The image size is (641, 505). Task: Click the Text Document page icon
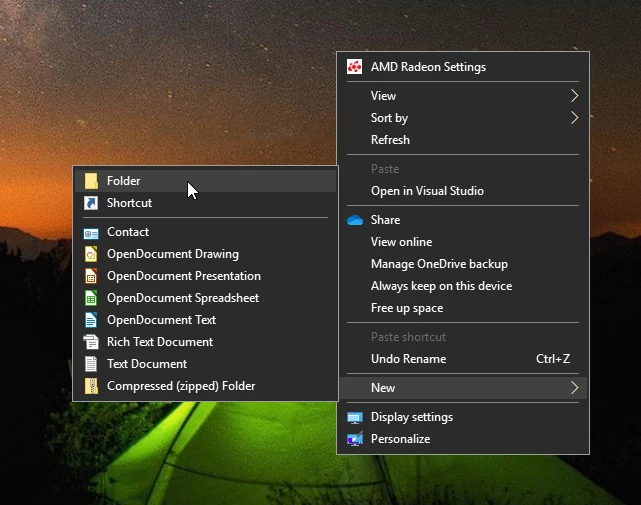tap(91, 364)
